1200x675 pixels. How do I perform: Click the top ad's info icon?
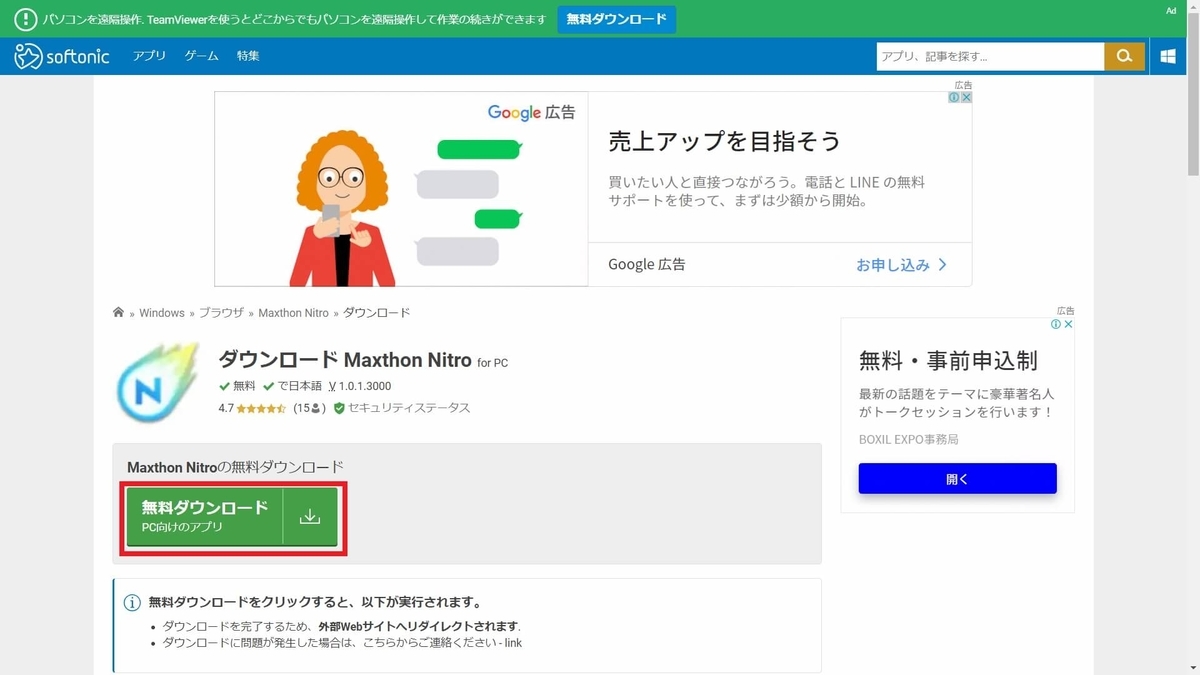click(954, 98)
